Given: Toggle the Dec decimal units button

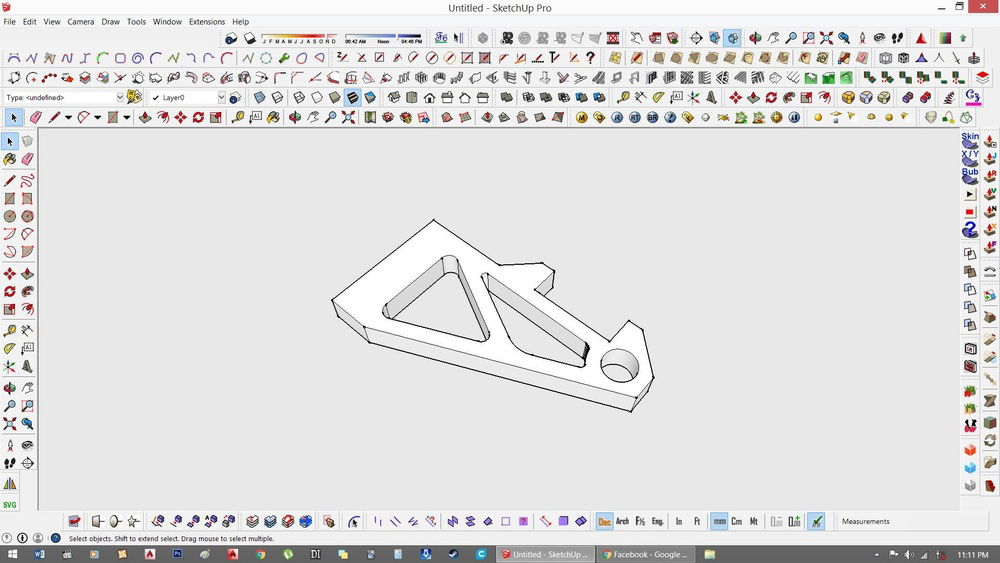Looking at the screenshot, I should coord(604,522).
